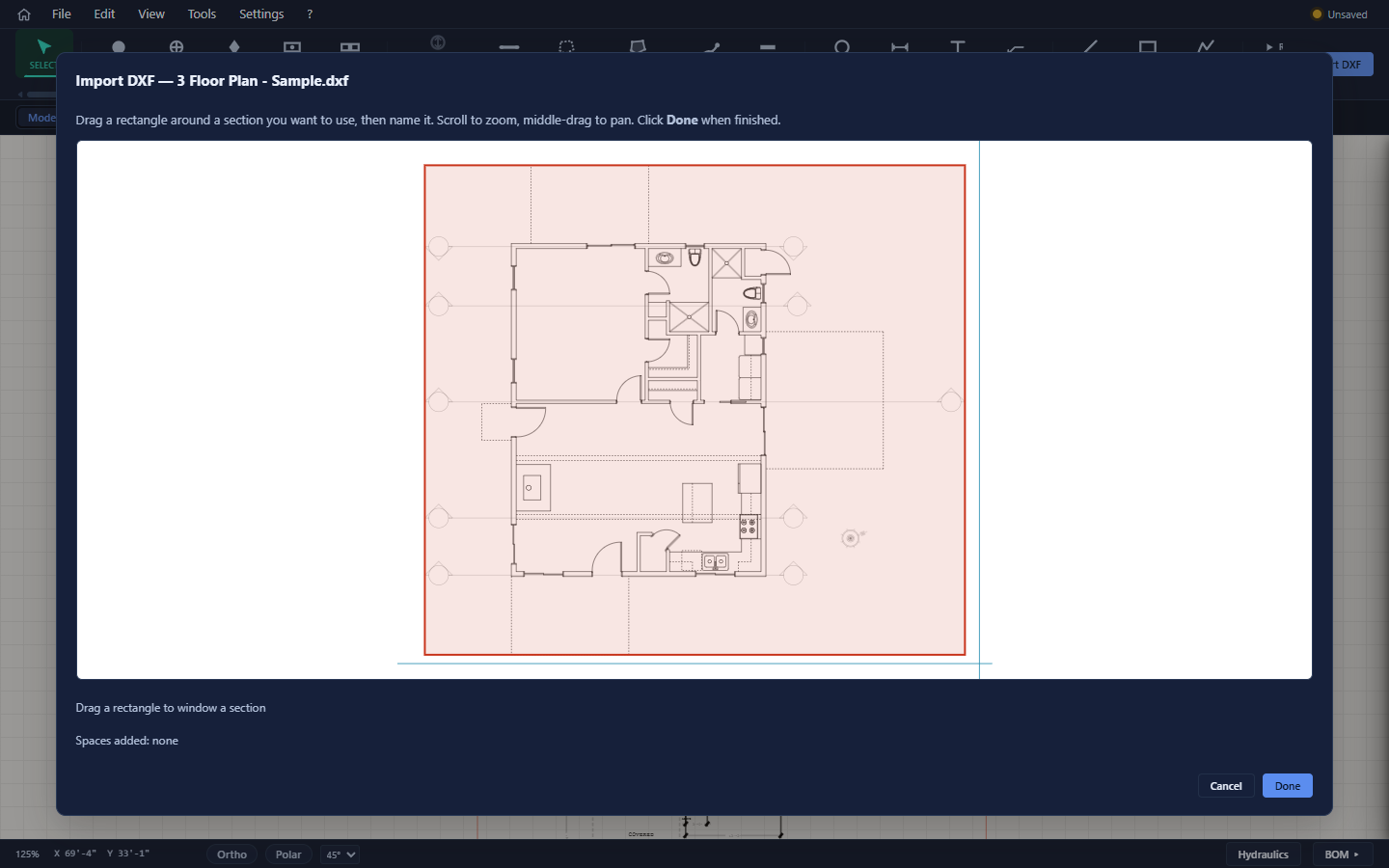Click 'Drag a rectangle to window a section' hint

coord(171,708)
